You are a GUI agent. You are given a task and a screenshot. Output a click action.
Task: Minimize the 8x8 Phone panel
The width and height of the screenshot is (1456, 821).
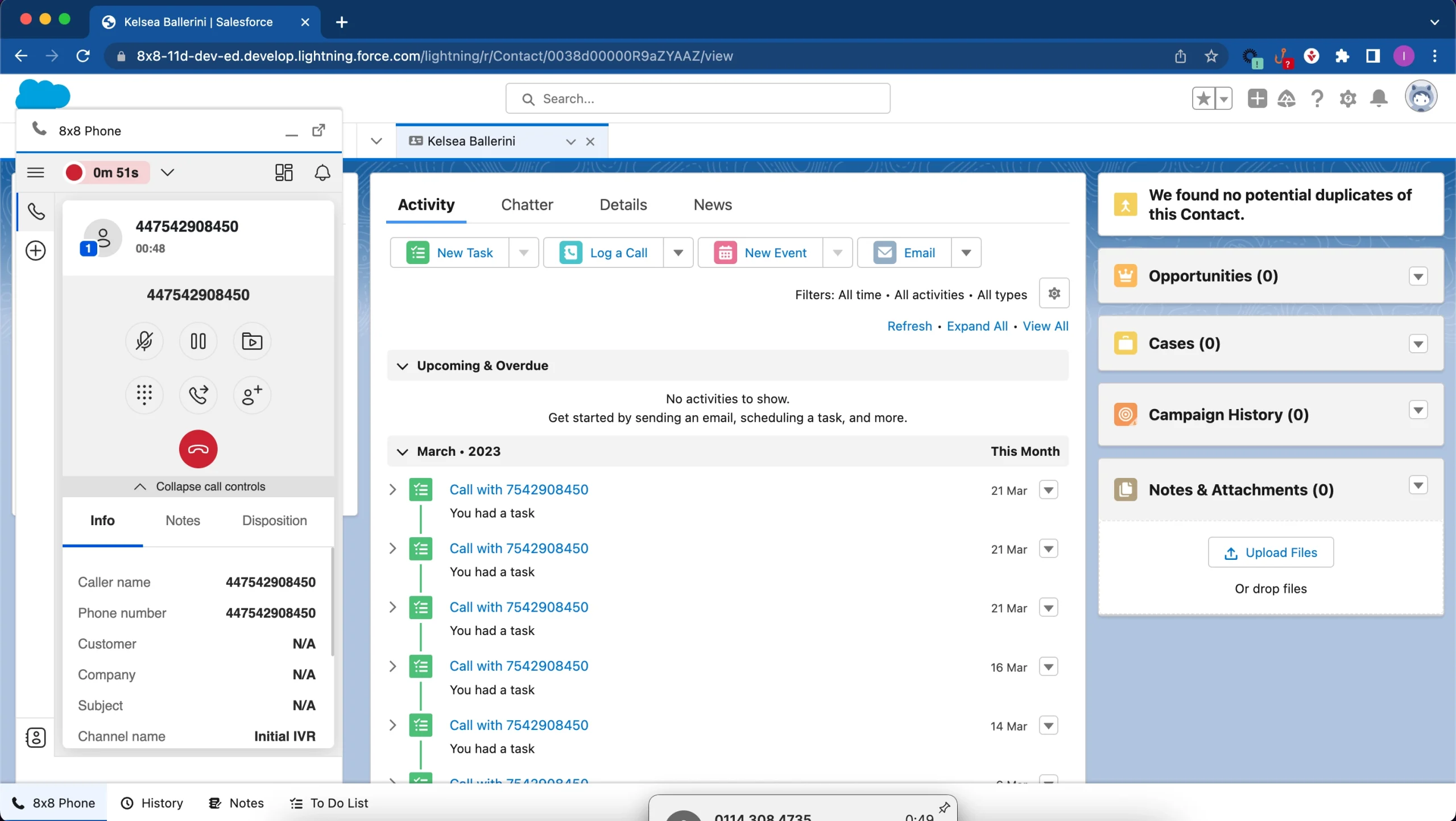pos(292,134)
